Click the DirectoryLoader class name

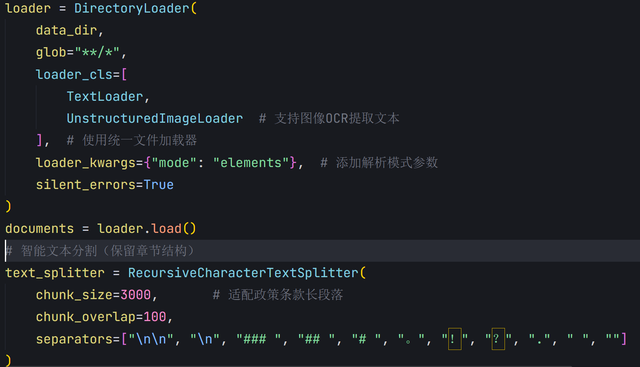point(131,8)
